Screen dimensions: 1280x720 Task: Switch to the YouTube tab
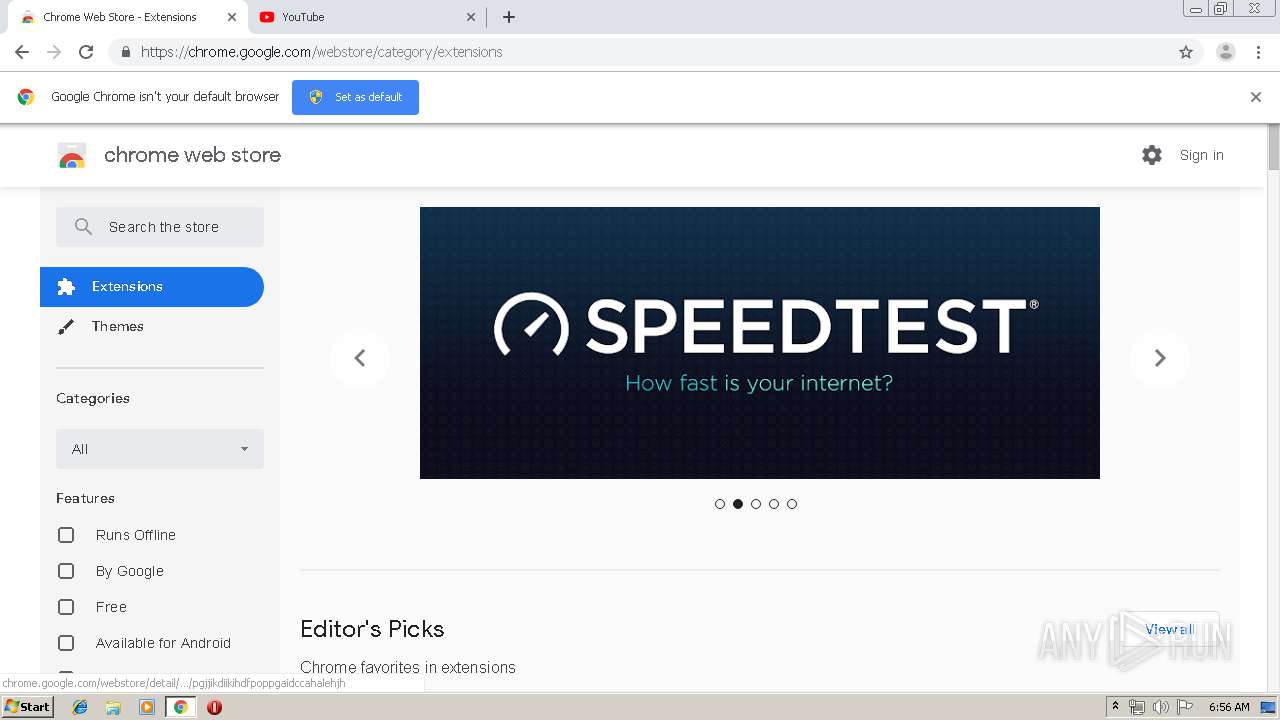365,17
